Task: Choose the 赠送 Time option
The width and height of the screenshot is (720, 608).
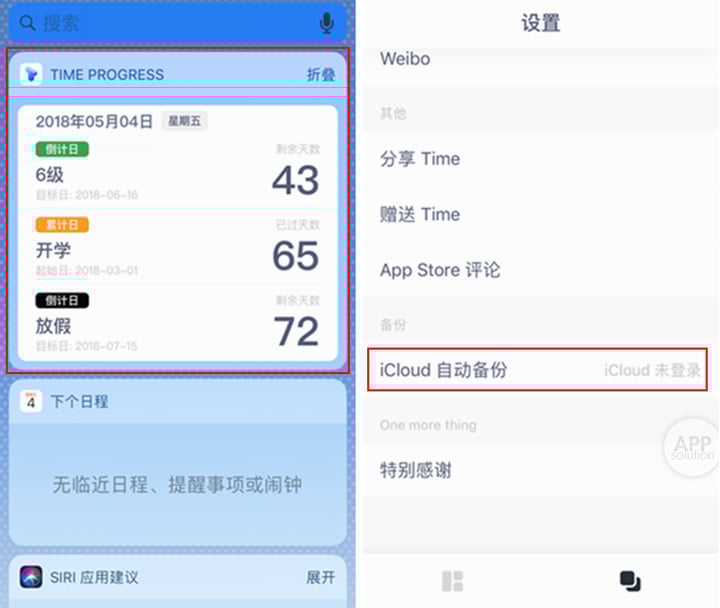Action: tap(541, 214)
